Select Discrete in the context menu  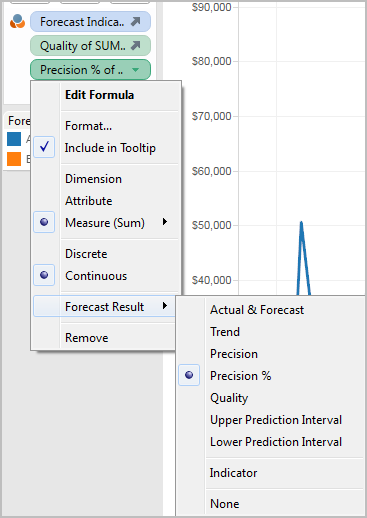(86, 254)
